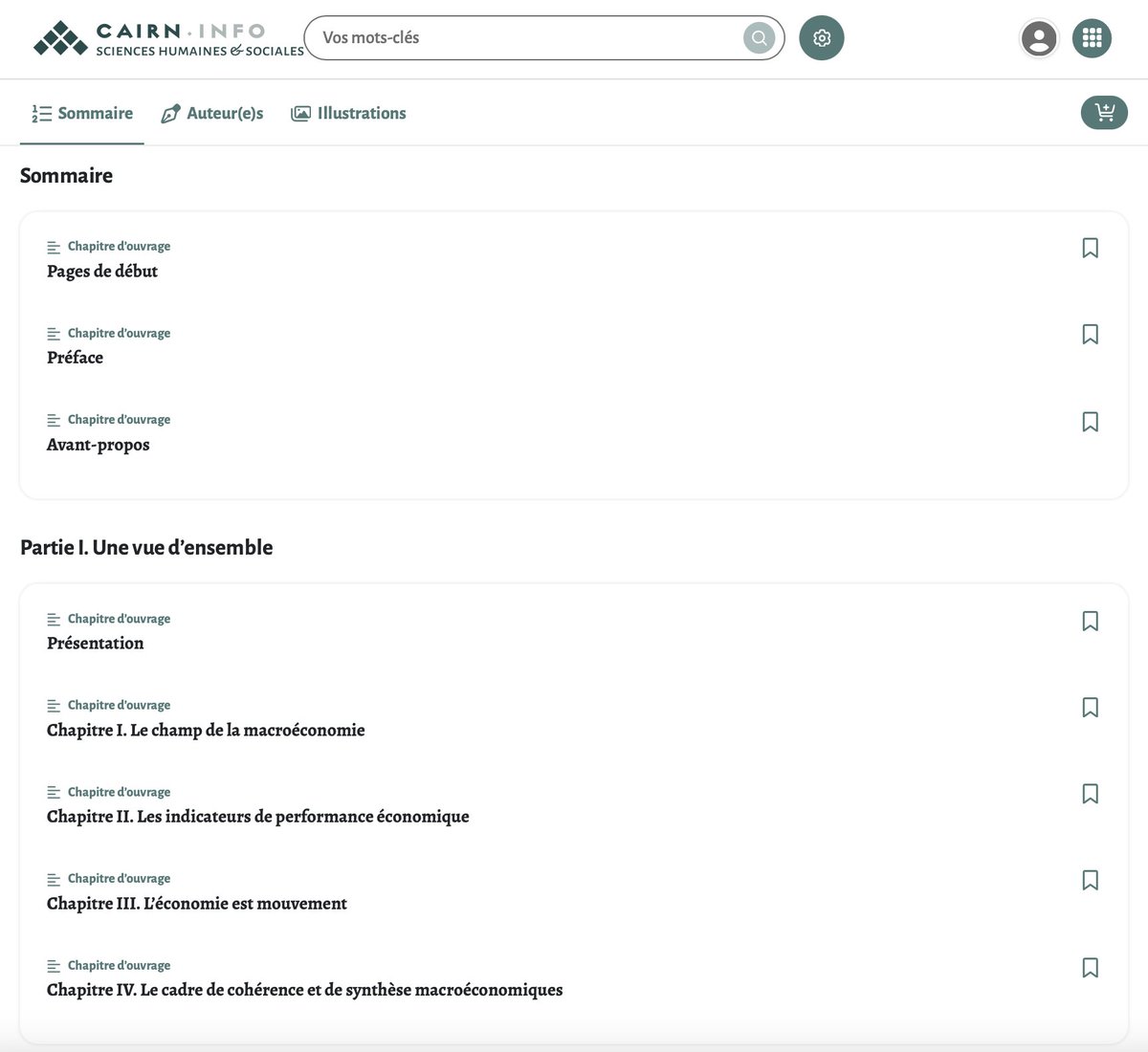Bookmark 'Pages de début' chapter
This screenshot has width=1148, height=1052.
(1090, 248)
